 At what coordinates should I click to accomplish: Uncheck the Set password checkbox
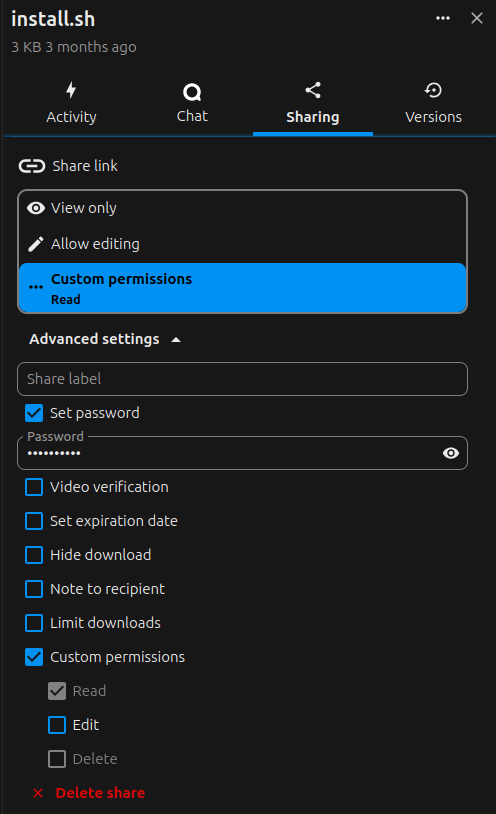tap(34, 413)
